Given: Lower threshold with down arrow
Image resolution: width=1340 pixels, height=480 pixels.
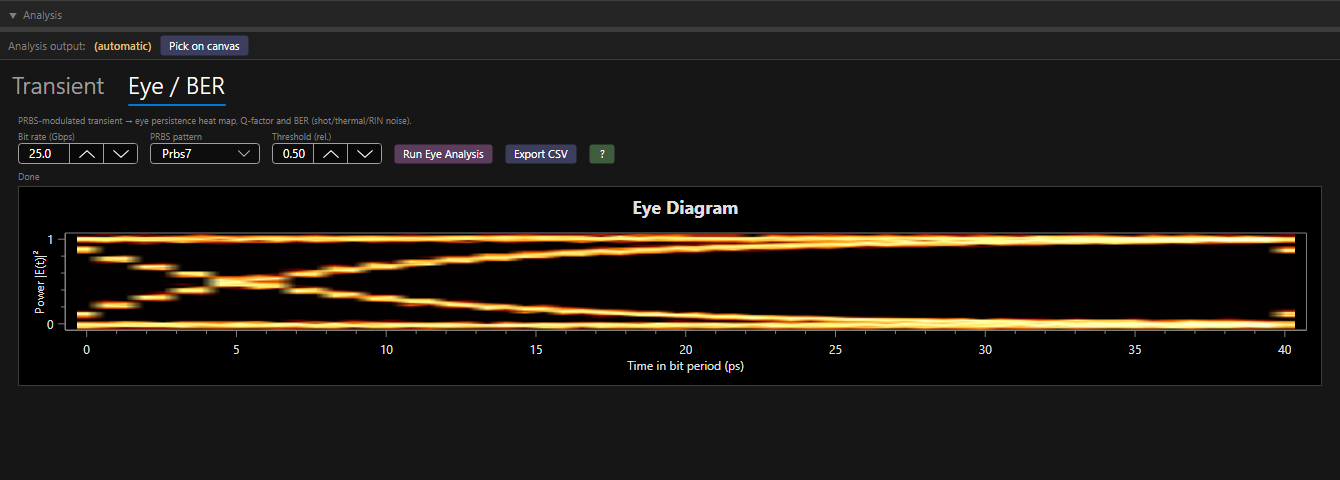Looking at the screenshot, I should click(x=365, y=154).
